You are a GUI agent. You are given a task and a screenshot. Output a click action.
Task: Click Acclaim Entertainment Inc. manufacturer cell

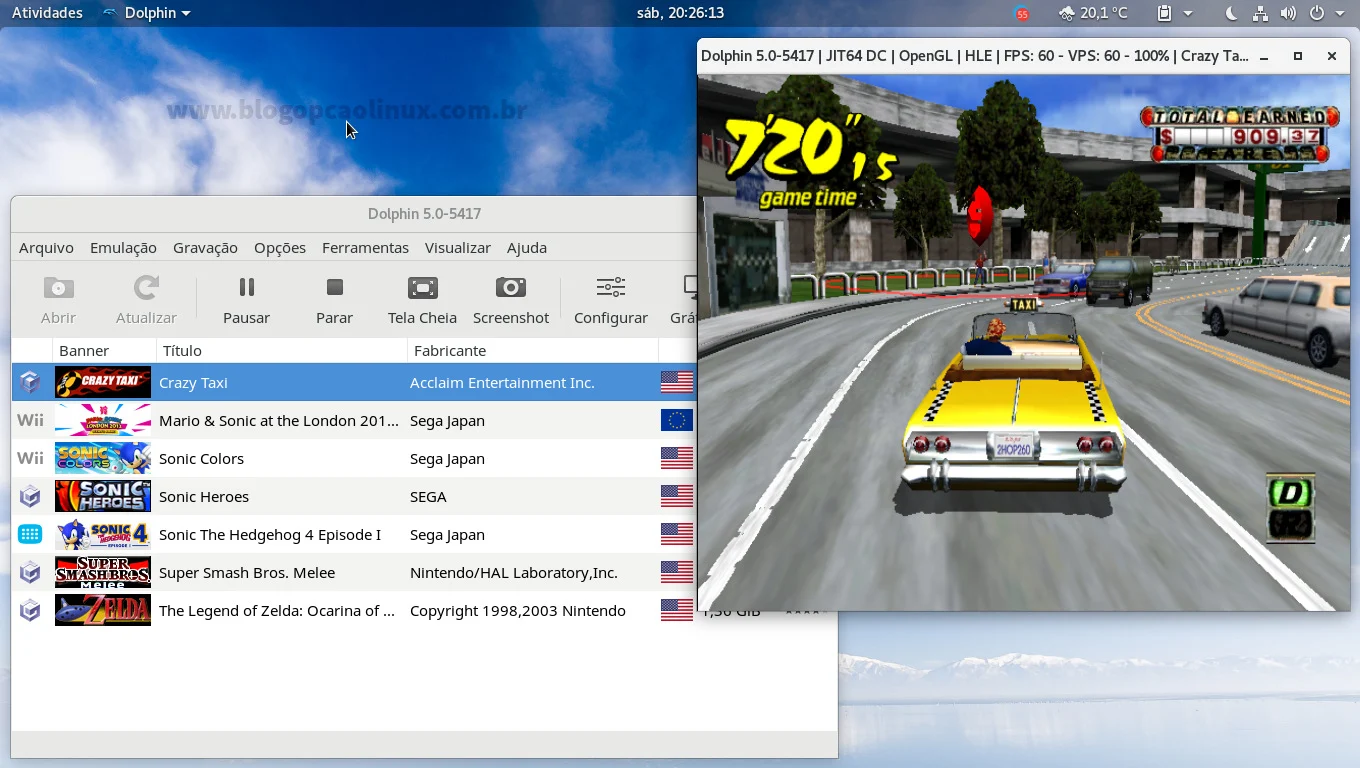[x=502, y=383]
